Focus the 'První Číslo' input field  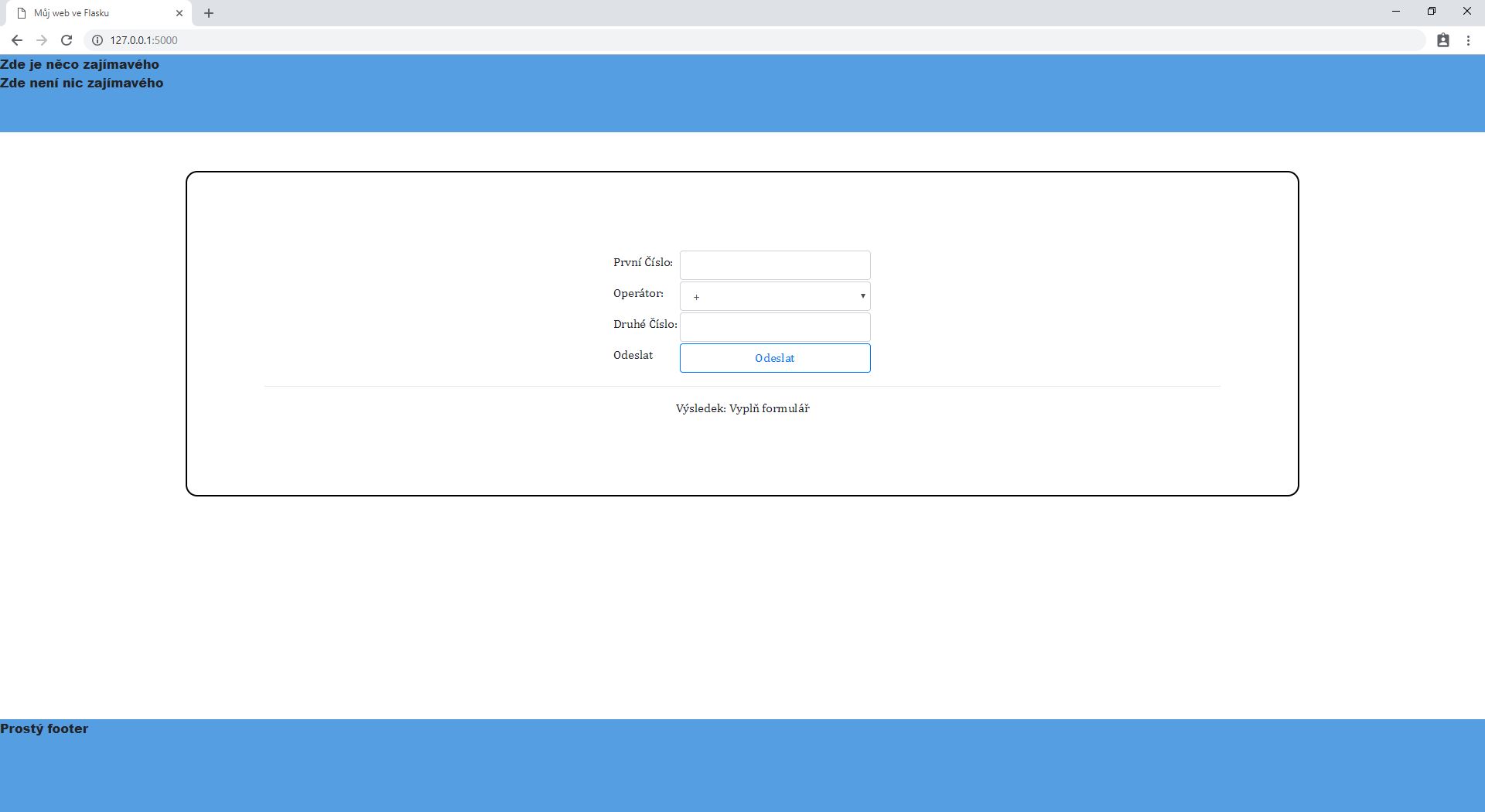[x=775, y=265]
